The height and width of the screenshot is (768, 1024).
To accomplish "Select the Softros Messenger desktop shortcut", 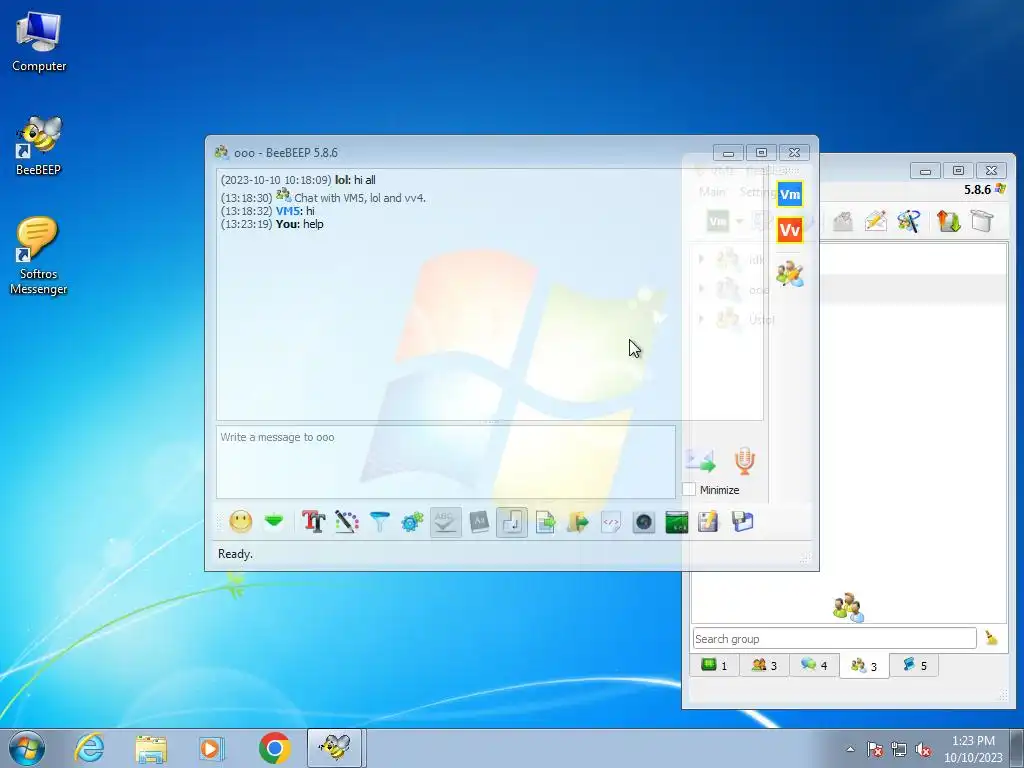I will point(39,257).
